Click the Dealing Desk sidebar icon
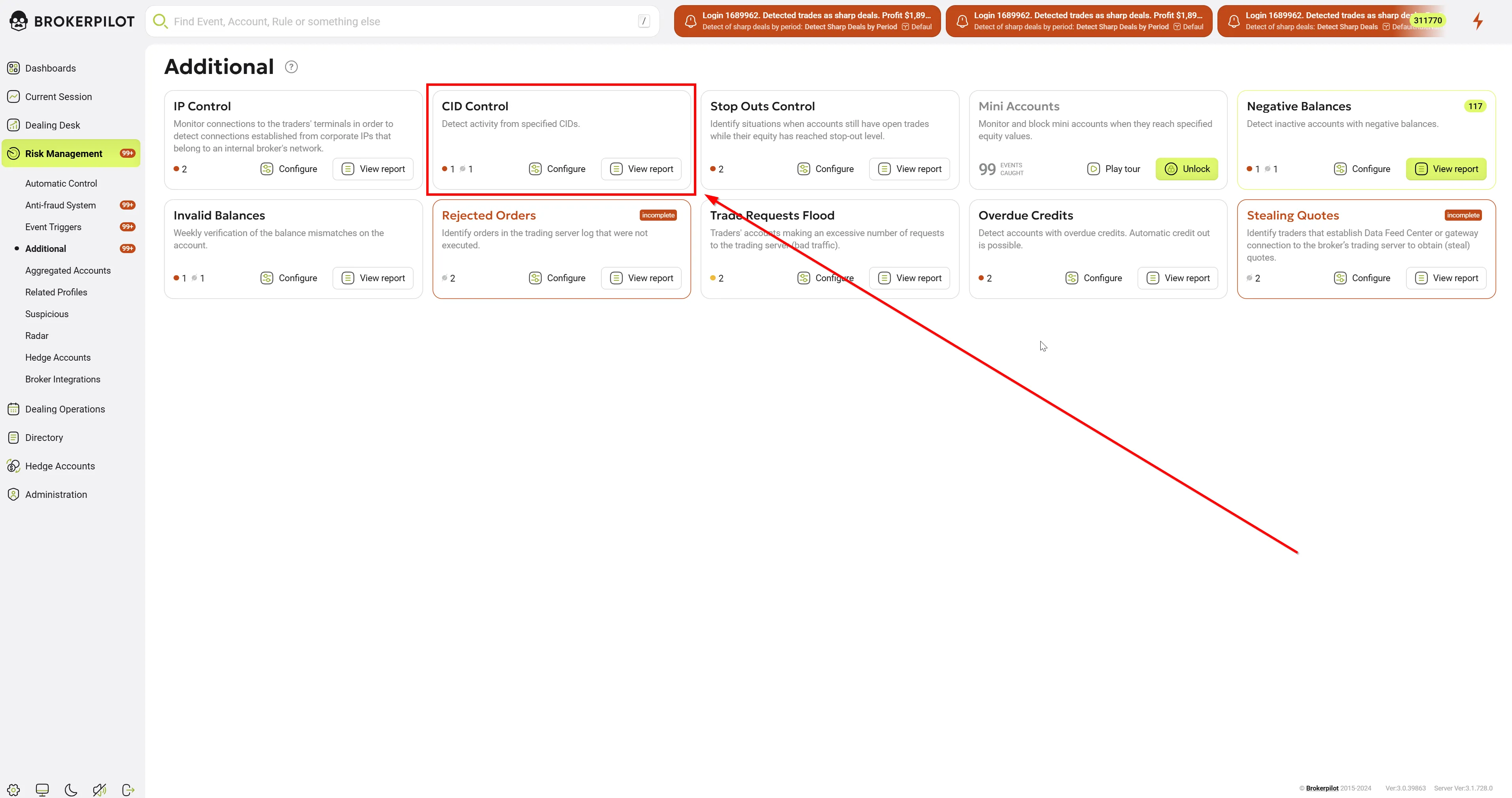 click(13, 125)
